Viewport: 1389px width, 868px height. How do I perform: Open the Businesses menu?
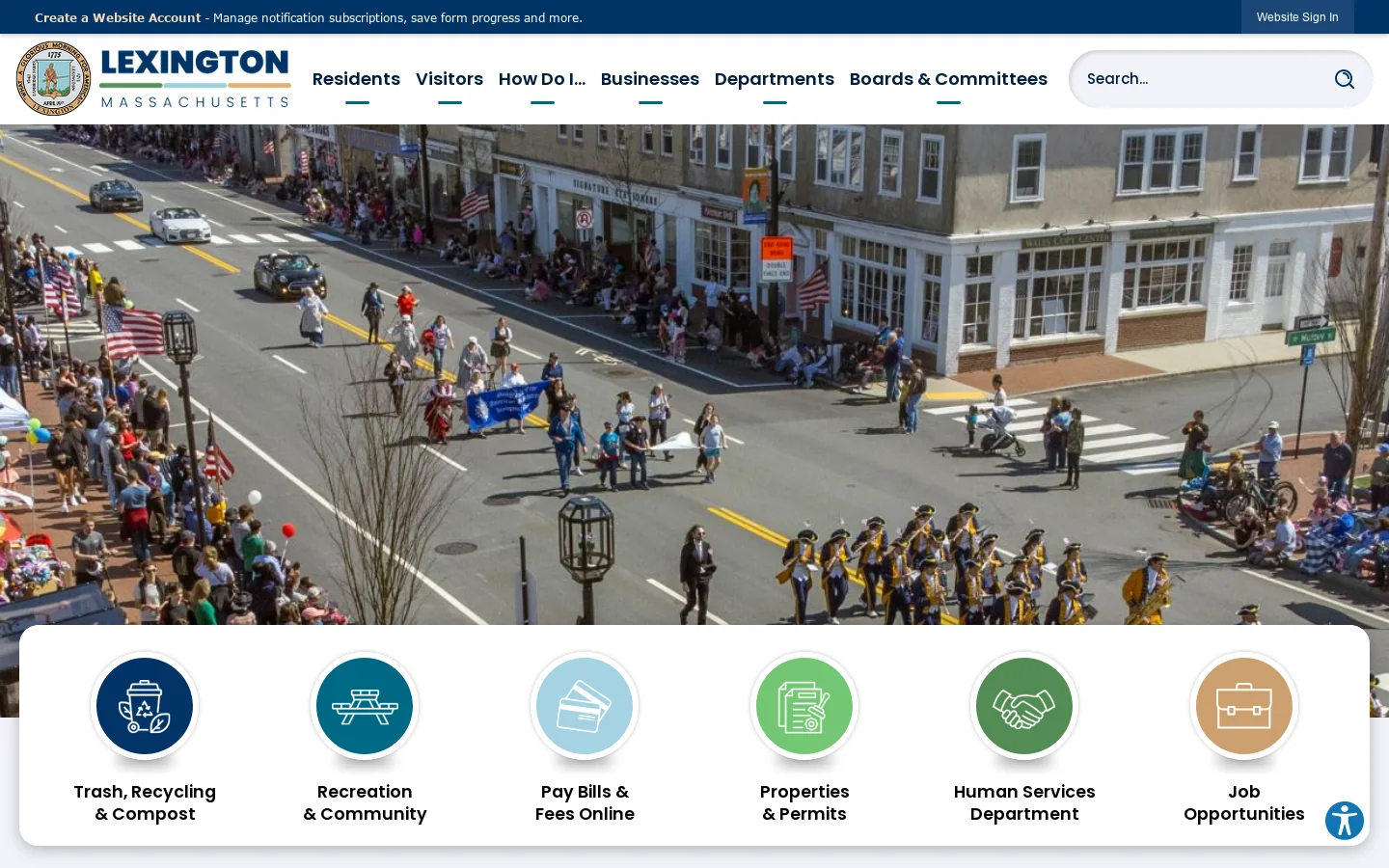pos(650,79)
